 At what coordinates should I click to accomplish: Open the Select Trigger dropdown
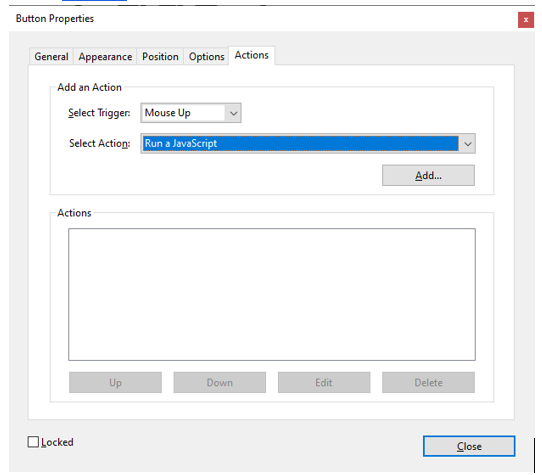tap(191, 113)
